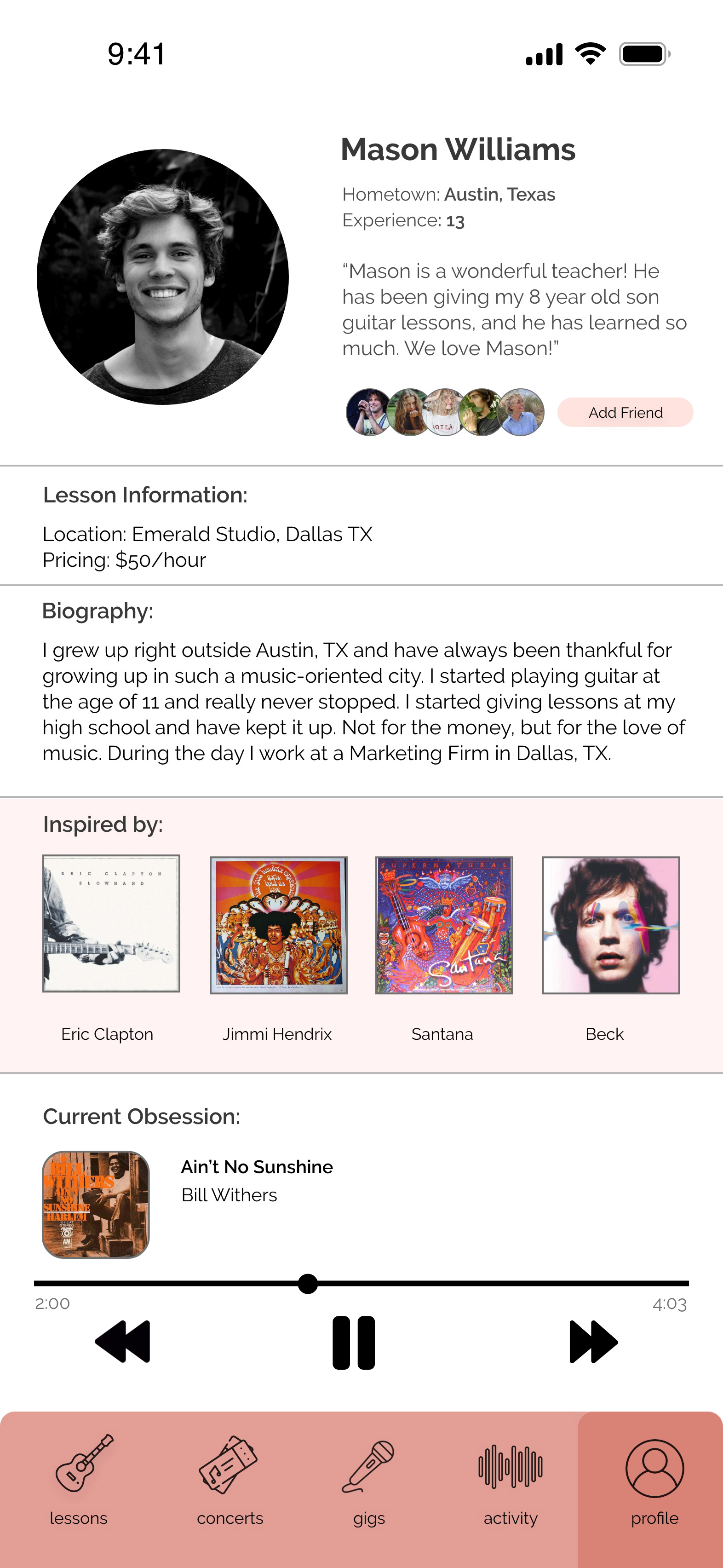View Mason Williams profile photo
The width and height of the screenshot is (723, 1568).
click(x=162, y=277)
